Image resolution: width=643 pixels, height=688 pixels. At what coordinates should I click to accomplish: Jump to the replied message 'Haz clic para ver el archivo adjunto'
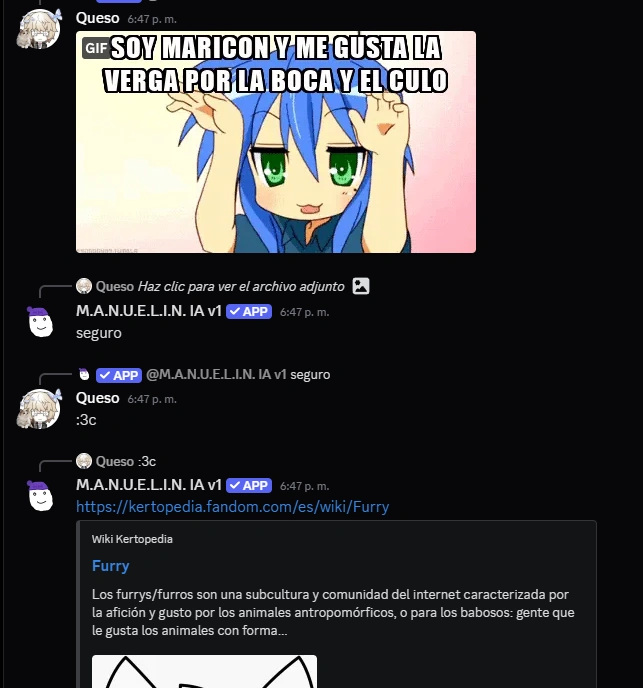click(241, 287)
